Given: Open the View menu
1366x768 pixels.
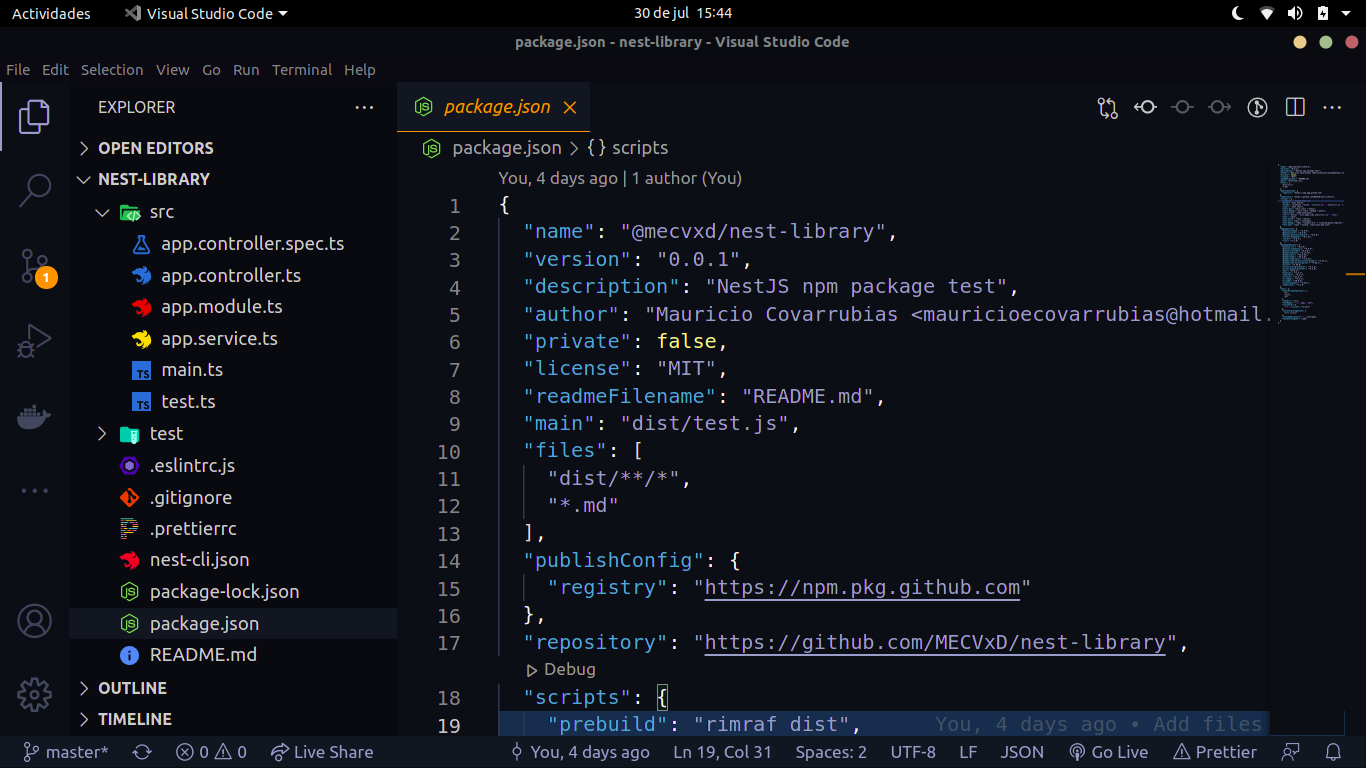Looking at the screenshot, I should click(172, 70).
